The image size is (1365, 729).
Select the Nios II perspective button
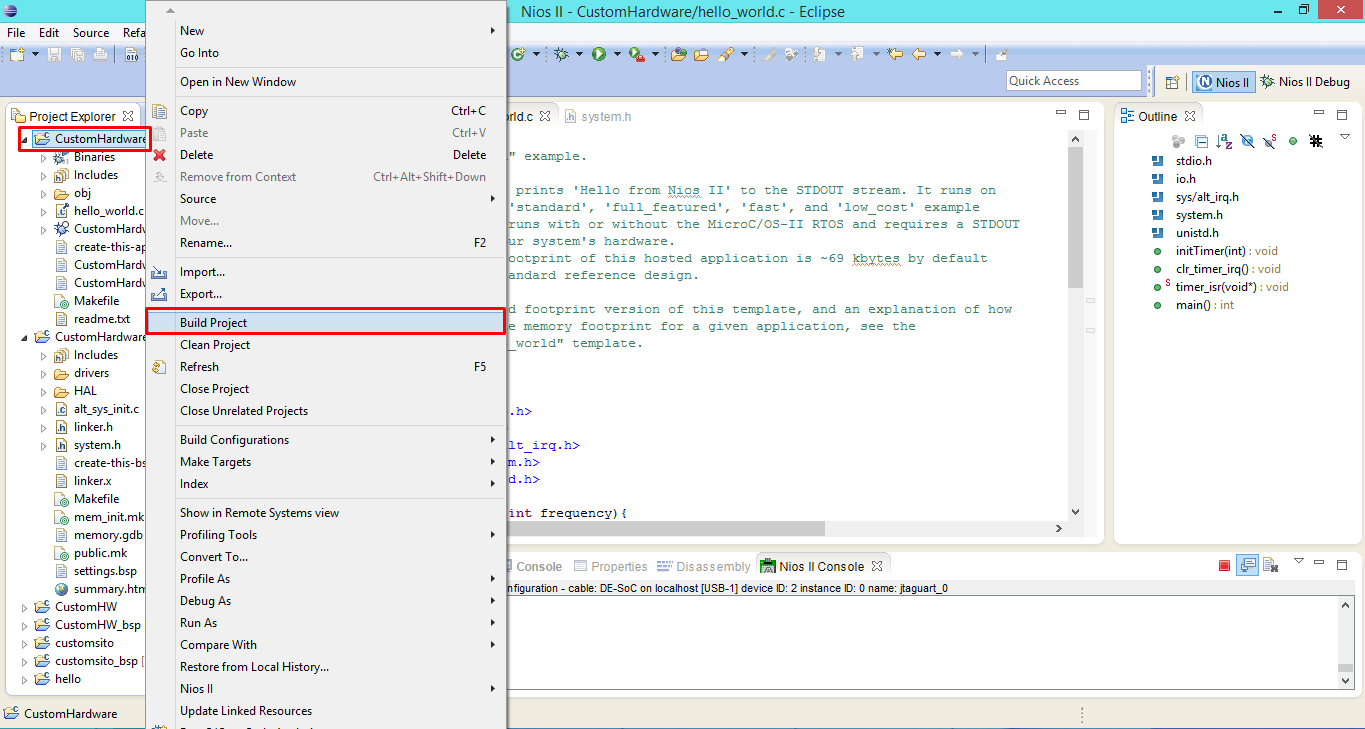tap(1223, 82)
